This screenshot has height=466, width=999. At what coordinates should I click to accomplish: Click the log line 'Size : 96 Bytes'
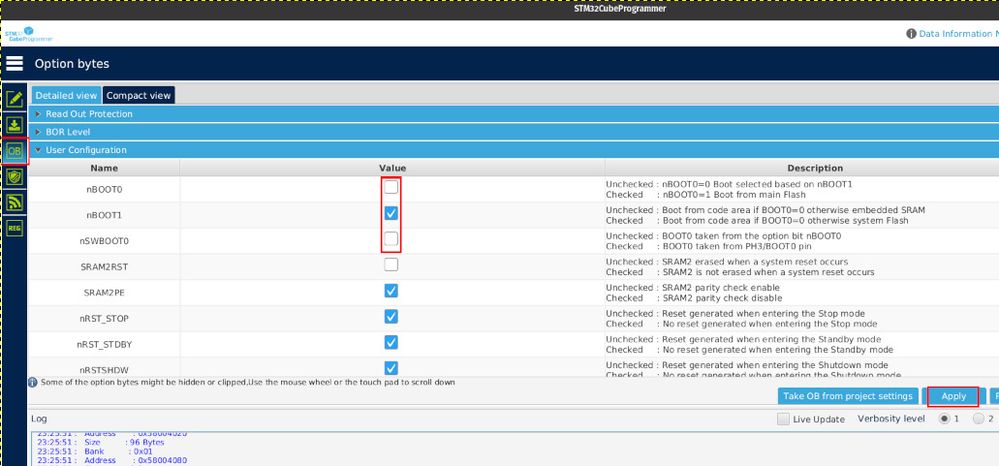pyautogui.click(x=101, y=442)
